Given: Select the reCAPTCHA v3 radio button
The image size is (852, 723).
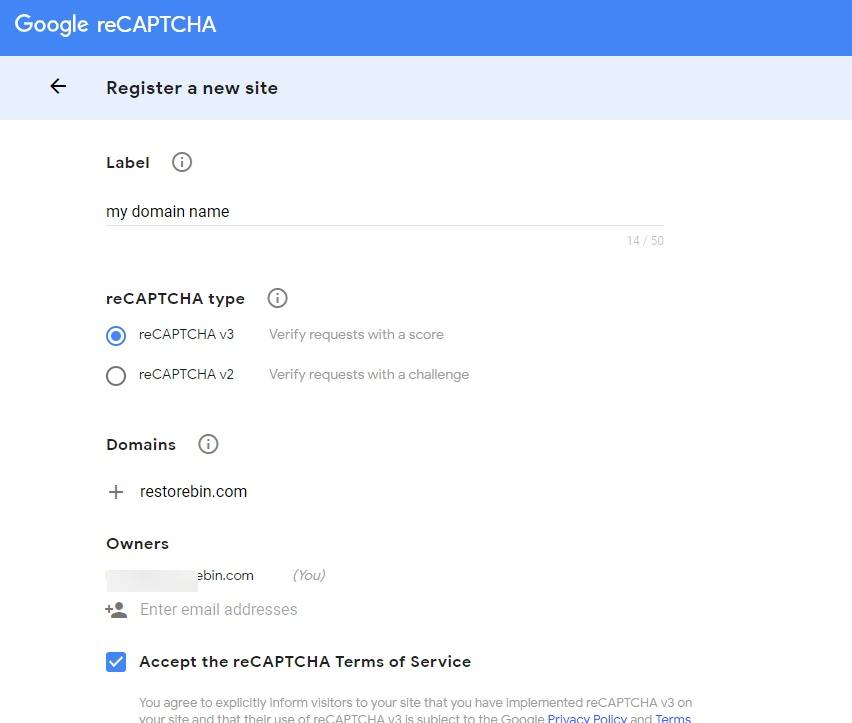Looking at the screenshot, I should click(116, 336).
